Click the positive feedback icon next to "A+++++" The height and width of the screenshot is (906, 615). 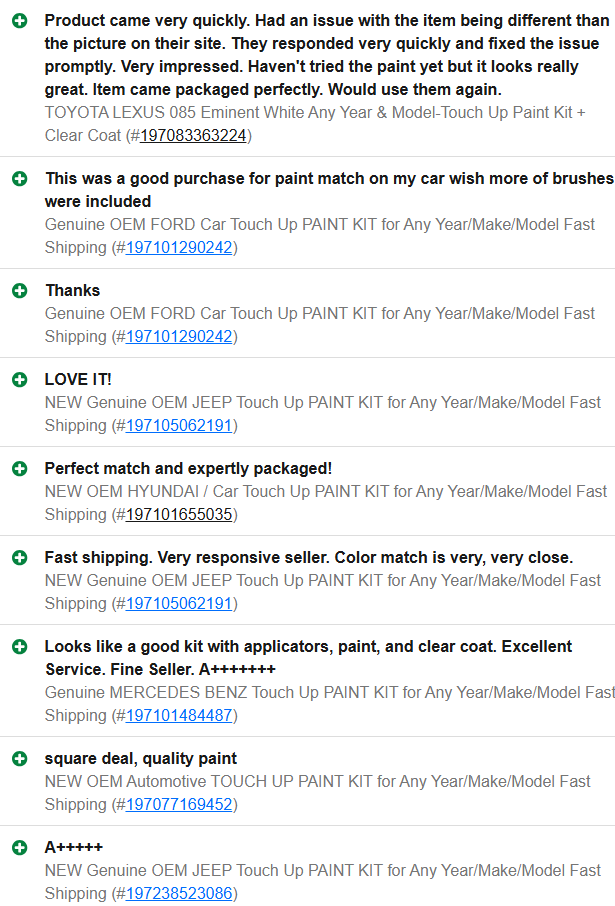coord(19,848)
